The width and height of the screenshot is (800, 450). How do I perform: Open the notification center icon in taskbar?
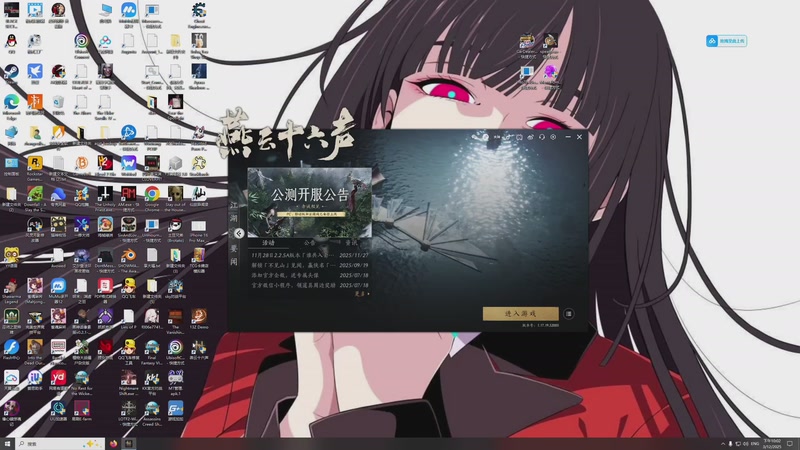[x=791, y=444]
